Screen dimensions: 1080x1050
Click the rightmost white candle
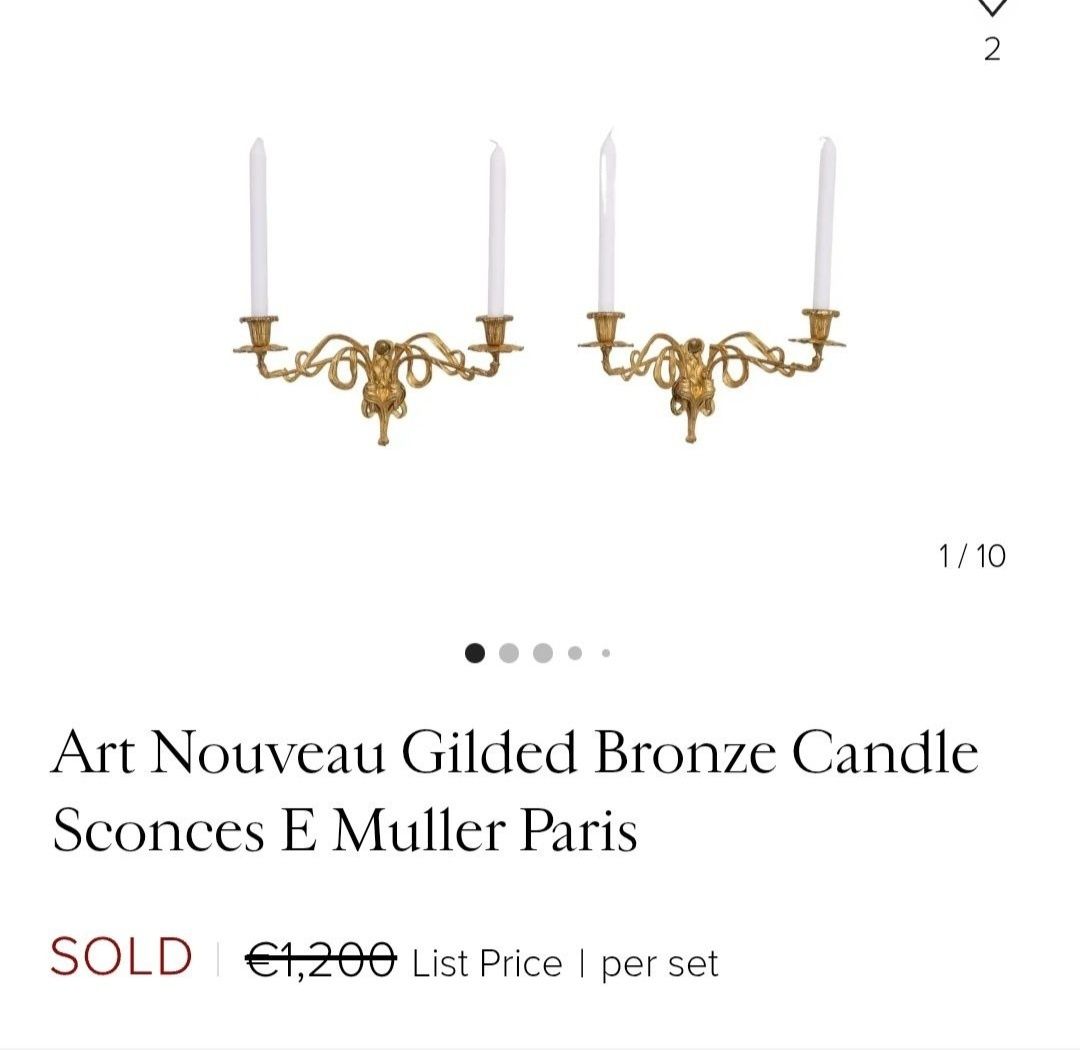tap(824, 223)
